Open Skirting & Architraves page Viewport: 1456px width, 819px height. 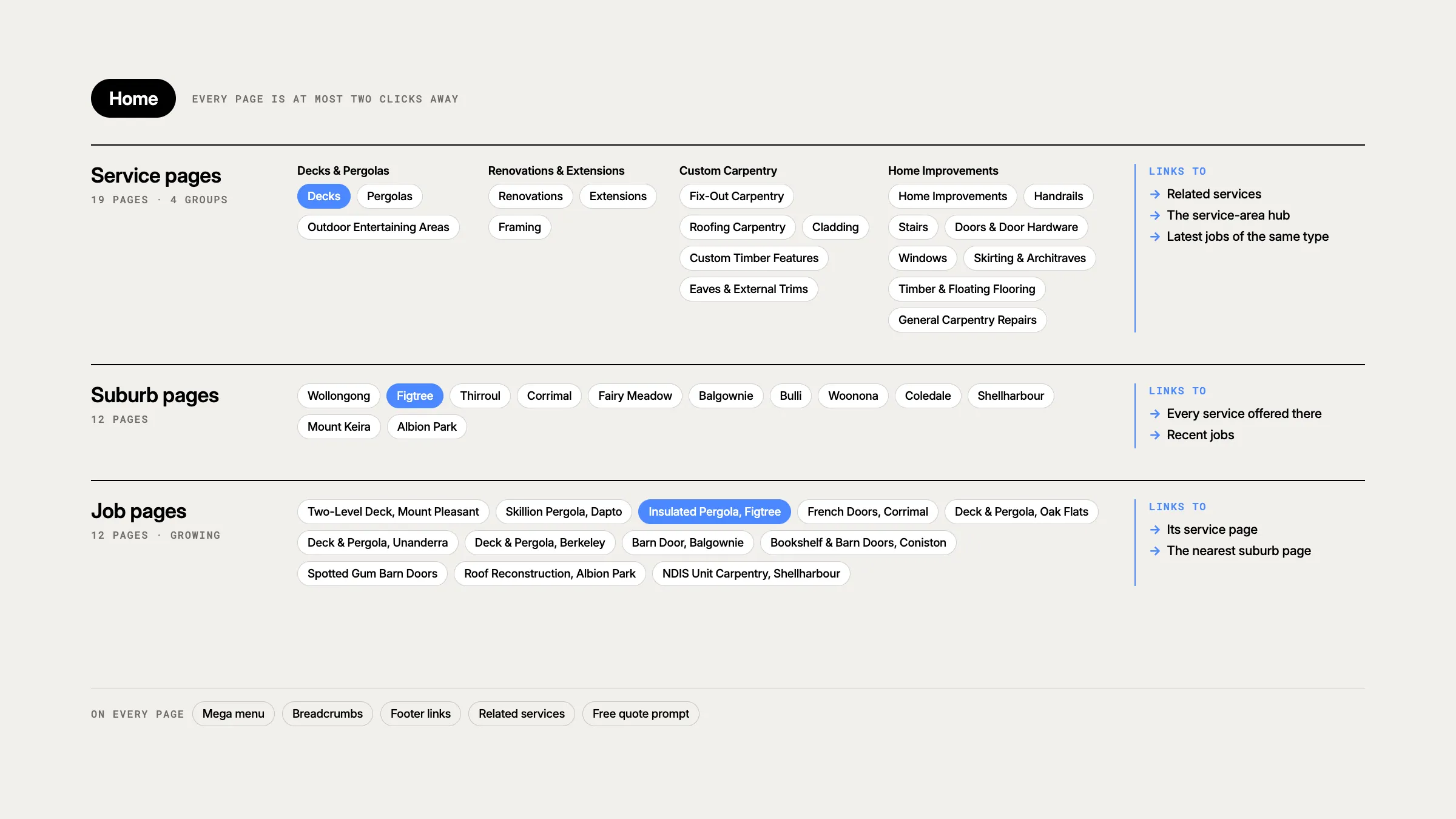(x=1030, y=258)
